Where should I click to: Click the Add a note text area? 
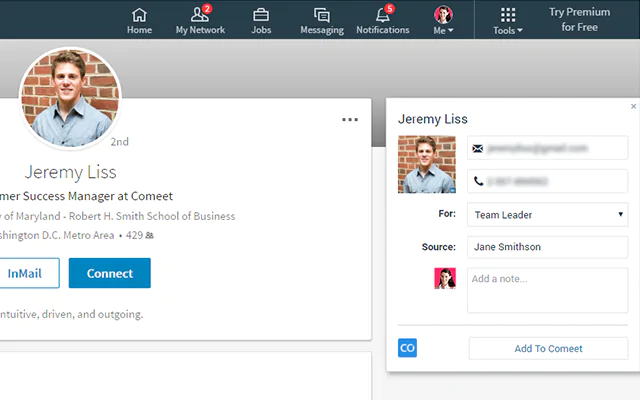point(547,290)
